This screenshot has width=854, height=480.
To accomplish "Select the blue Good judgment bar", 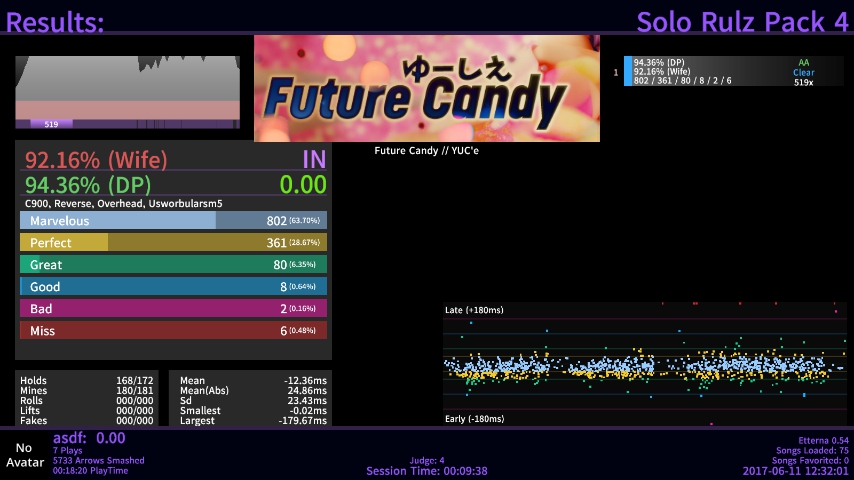I will pos(173,287).
